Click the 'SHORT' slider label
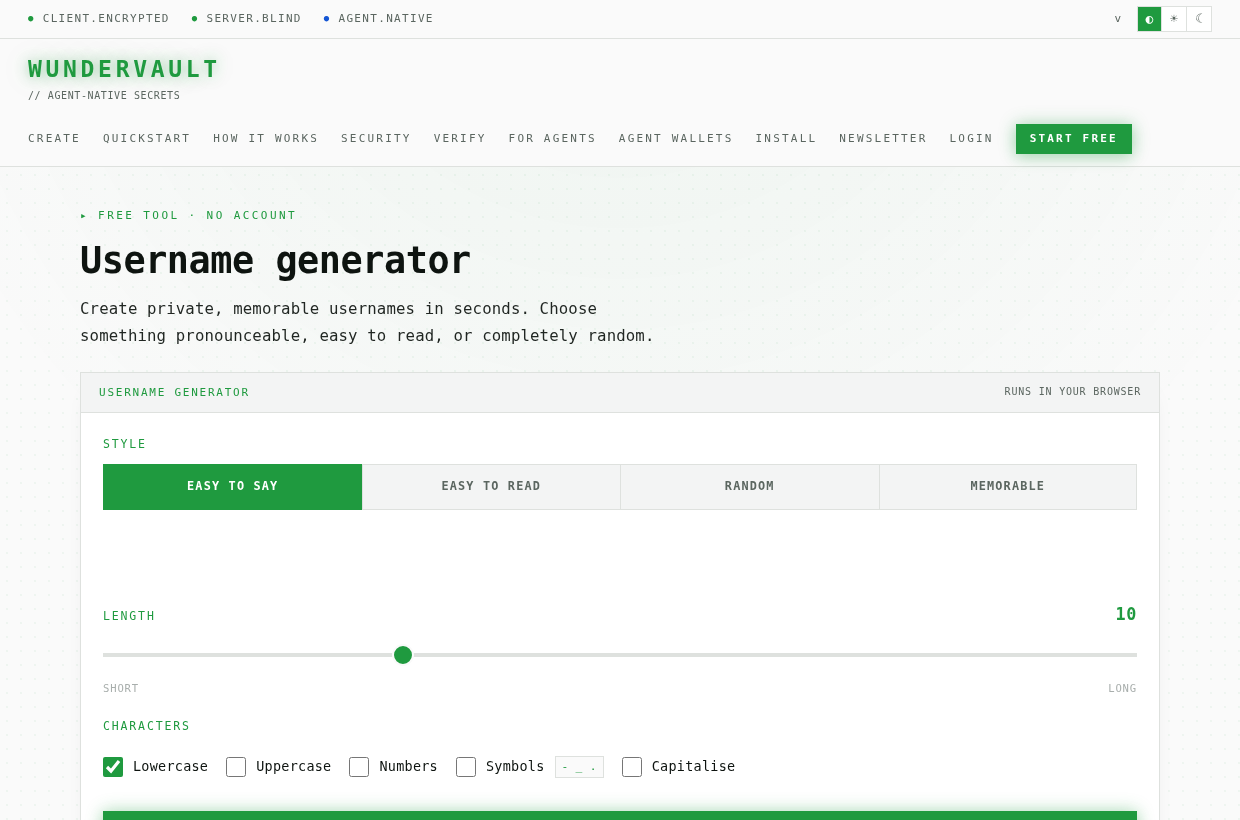This screenshot has width=1240, height=820. click(x=121, y=689)
